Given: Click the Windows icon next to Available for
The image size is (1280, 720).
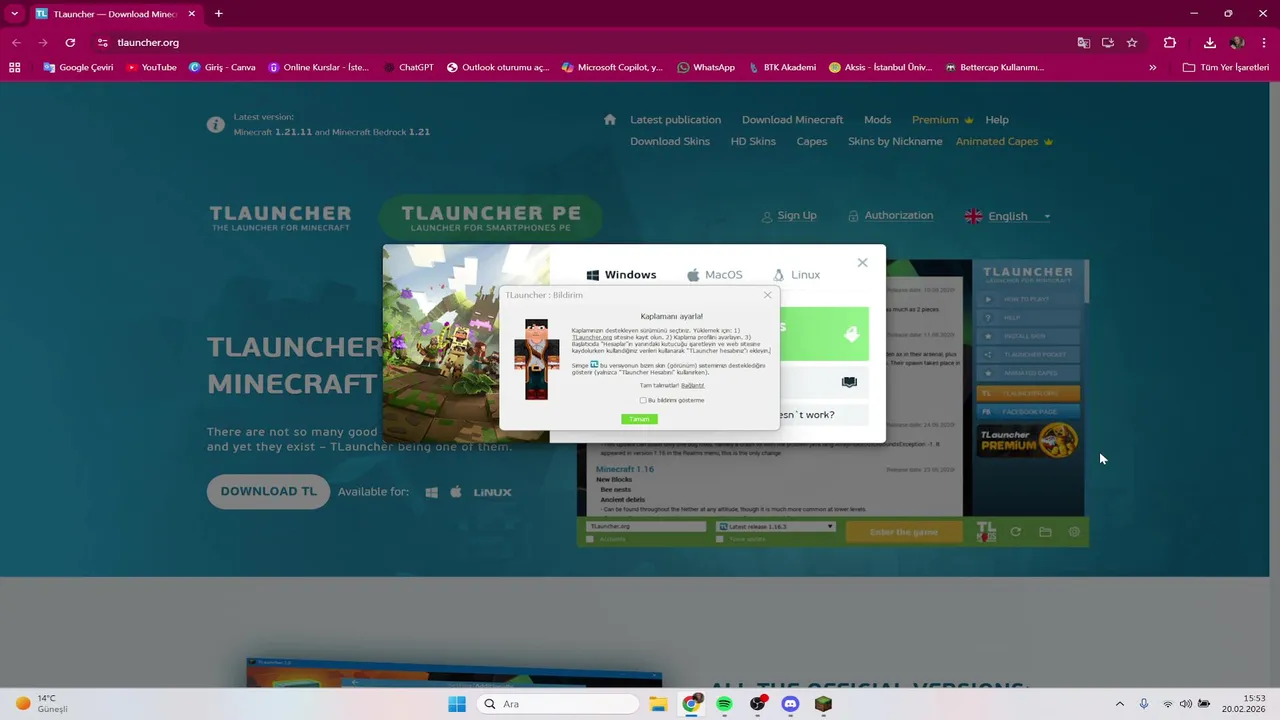Looking at the screenshot, I should point(432,492).
